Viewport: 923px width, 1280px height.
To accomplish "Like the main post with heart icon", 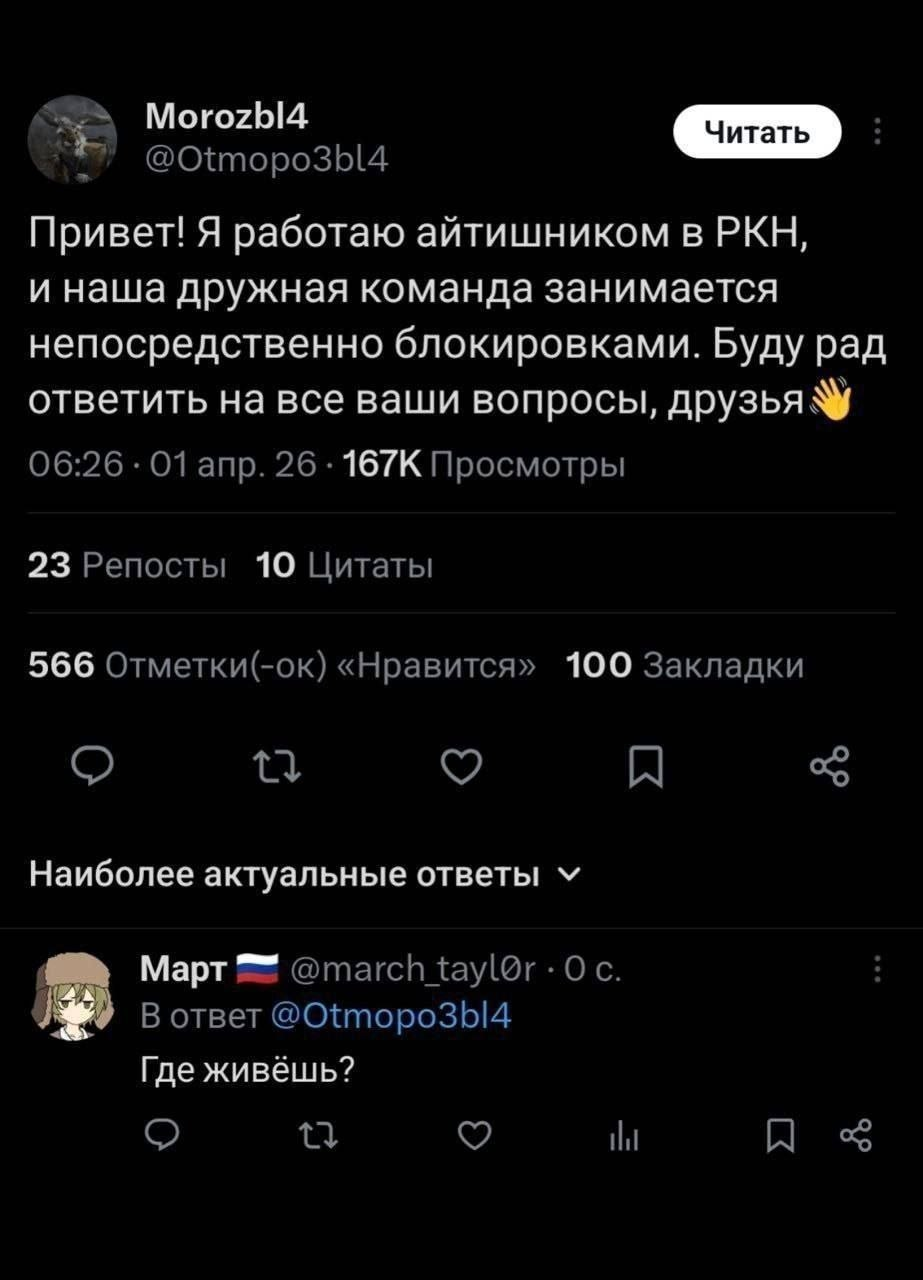I will 463,769.
